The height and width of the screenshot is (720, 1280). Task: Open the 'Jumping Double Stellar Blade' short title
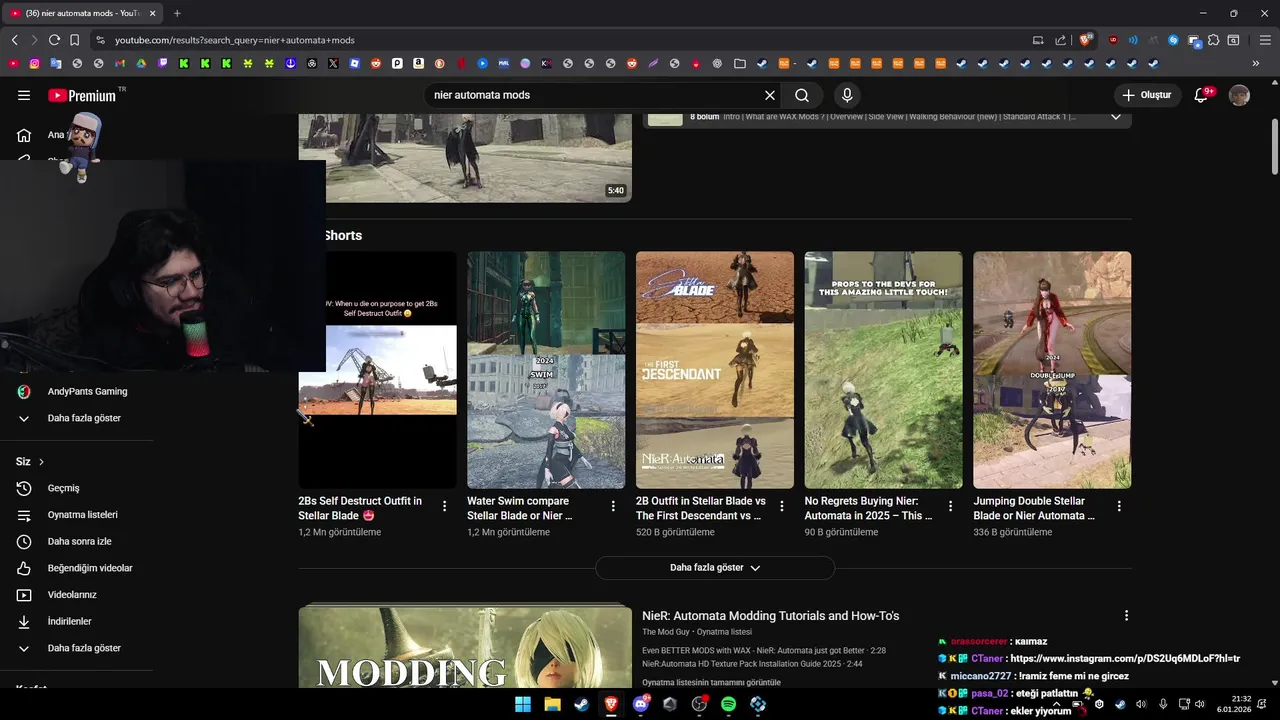tap(1034, 508)
